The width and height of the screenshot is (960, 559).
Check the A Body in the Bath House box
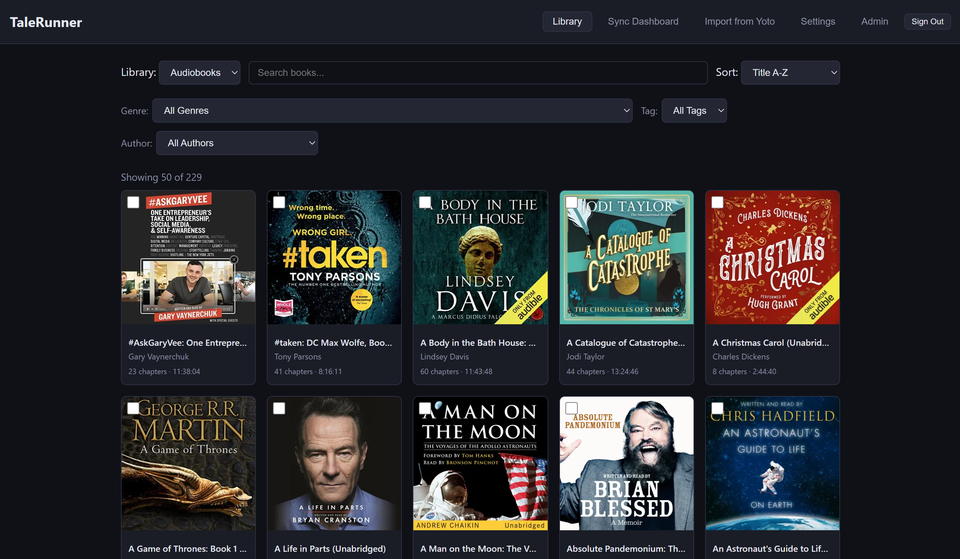click(425, 202)
